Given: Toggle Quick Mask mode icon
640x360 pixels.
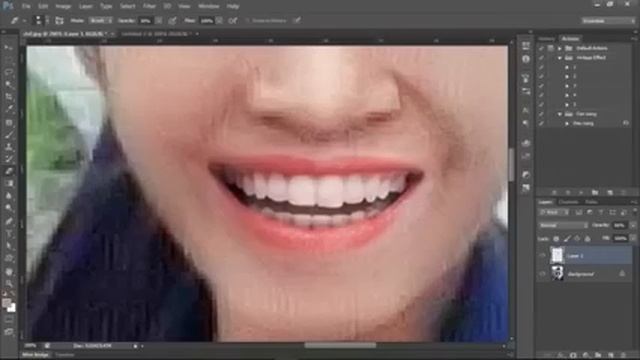Looking at the screenshot, I should [x=9, y=320].
